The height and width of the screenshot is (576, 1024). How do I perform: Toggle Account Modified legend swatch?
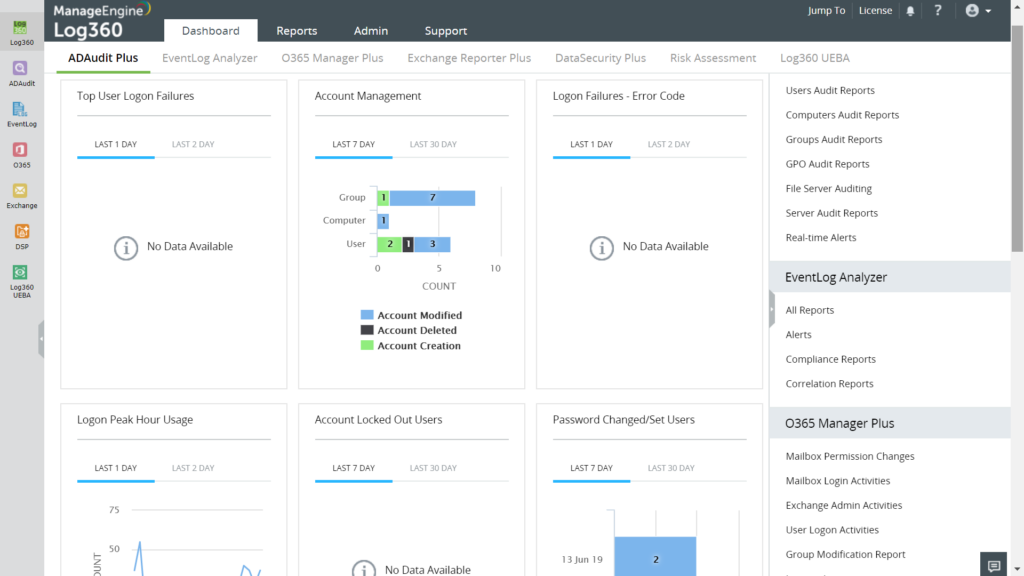[367, 315]
